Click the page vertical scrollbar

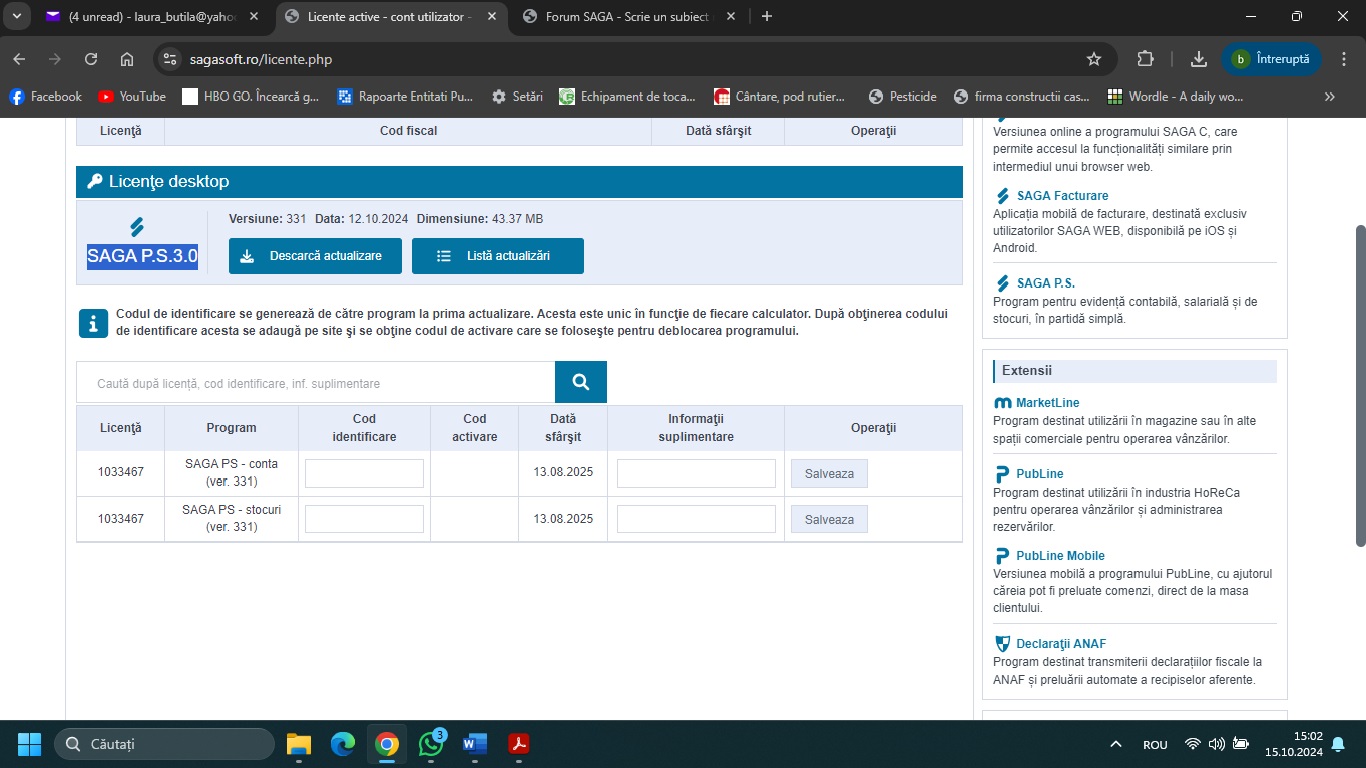point(1360,386)
